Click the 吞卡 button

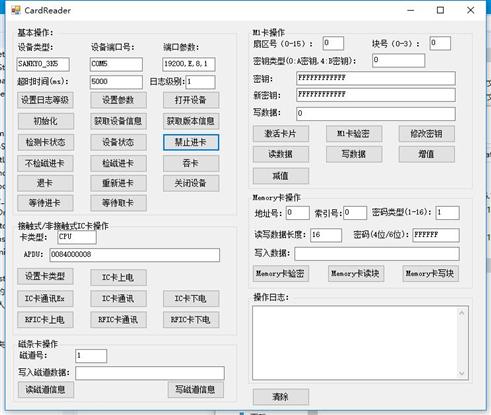(x=191, y=163)
